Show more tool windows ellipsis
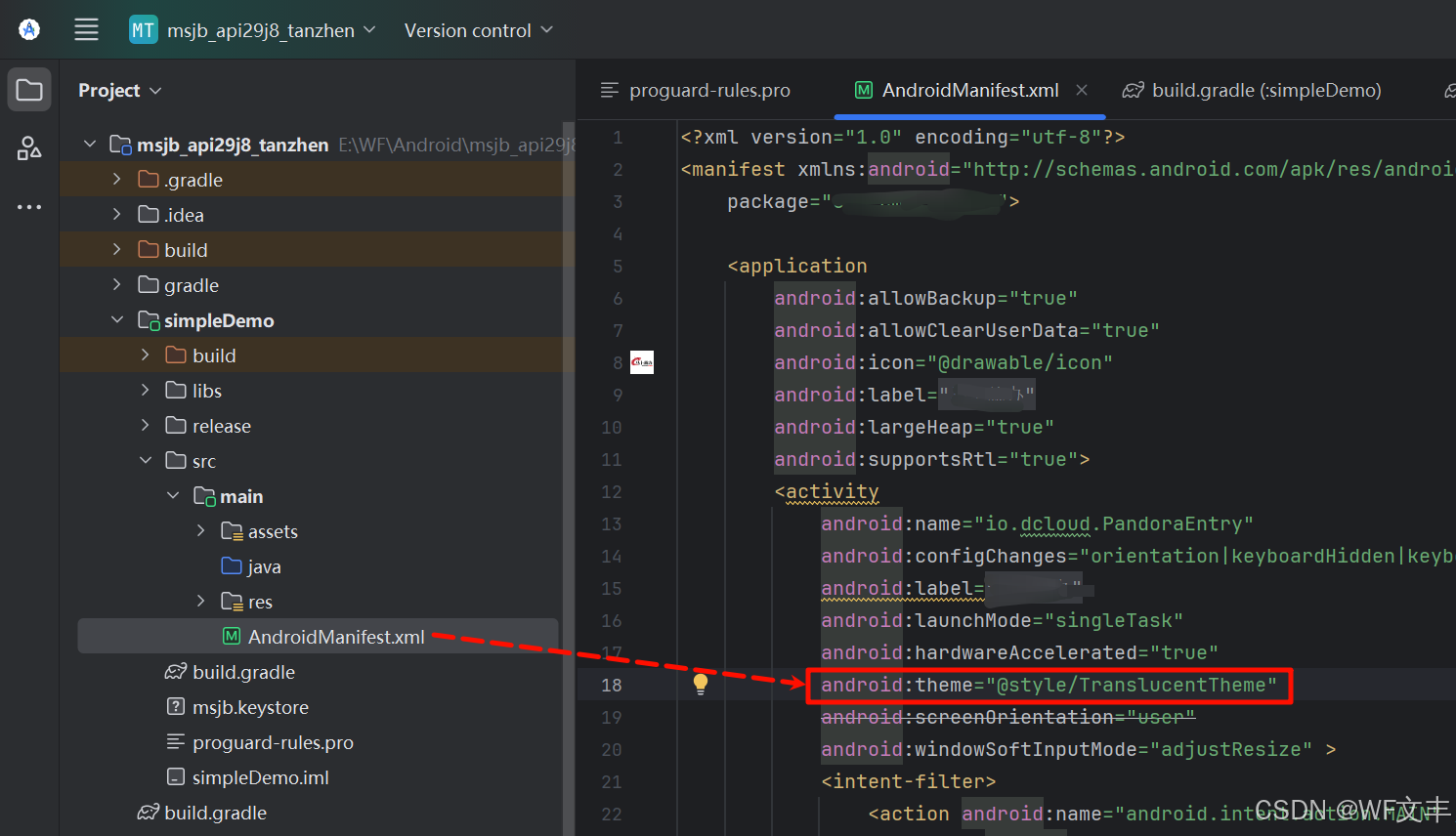 click(x=29, y=207)
